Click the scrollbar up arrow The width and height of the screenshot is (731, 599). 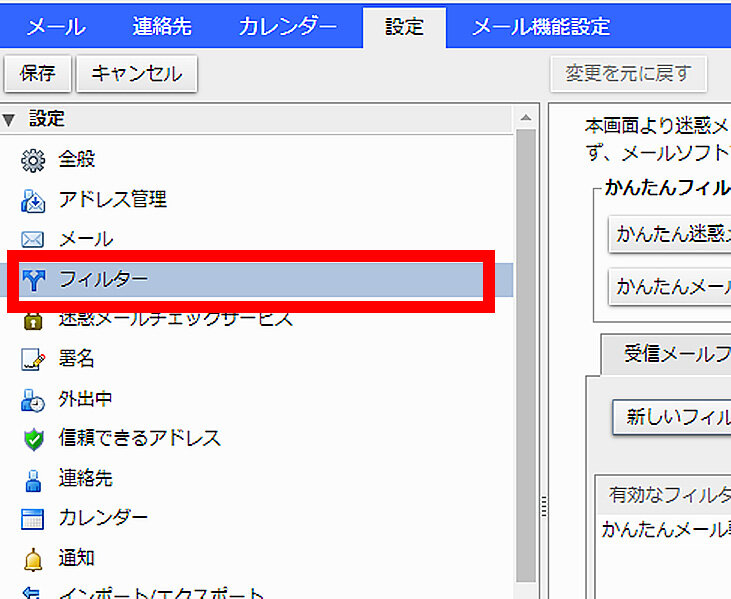(526, 118)
